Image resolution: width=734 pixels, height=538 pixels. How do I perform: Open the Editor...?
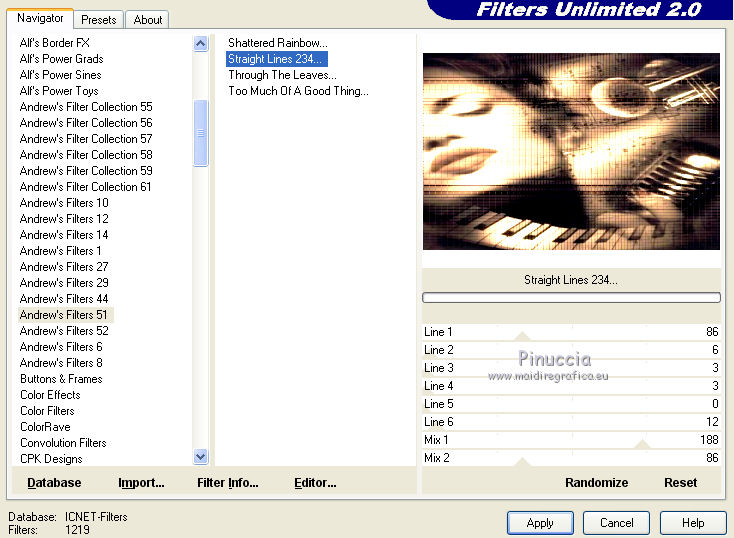click(x=315, y=483)
